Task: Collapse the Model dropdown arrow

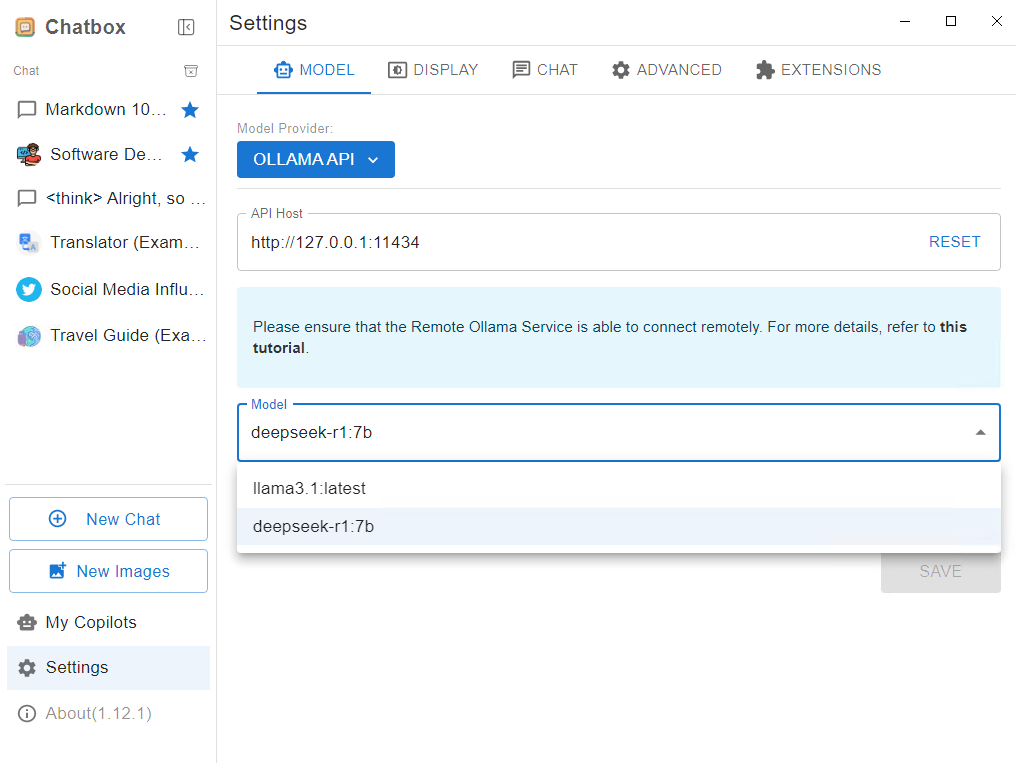Action: point(980,433)
